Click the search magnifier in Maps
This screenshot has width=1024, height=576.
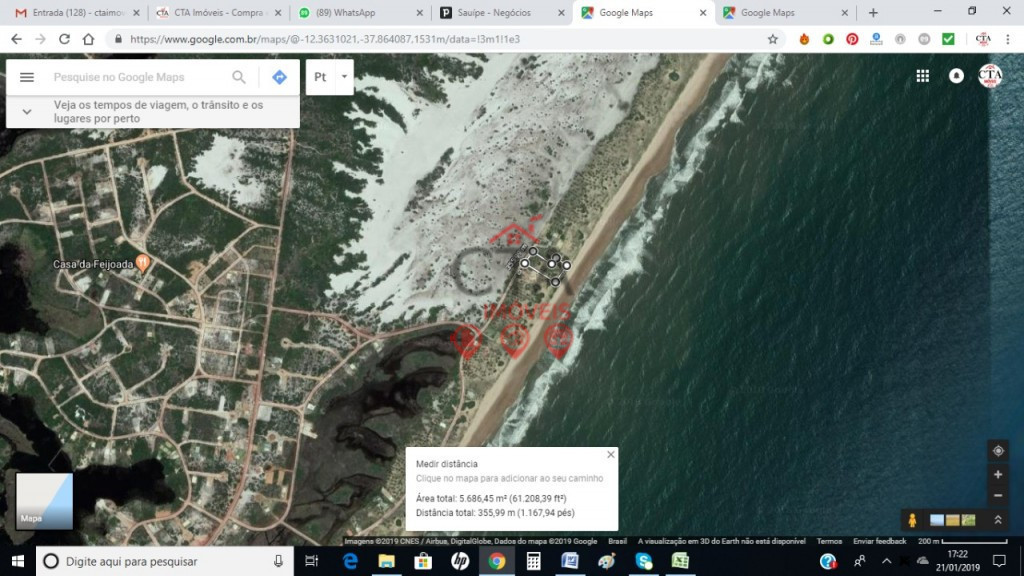pyautogui.click(x=239, y=77)
